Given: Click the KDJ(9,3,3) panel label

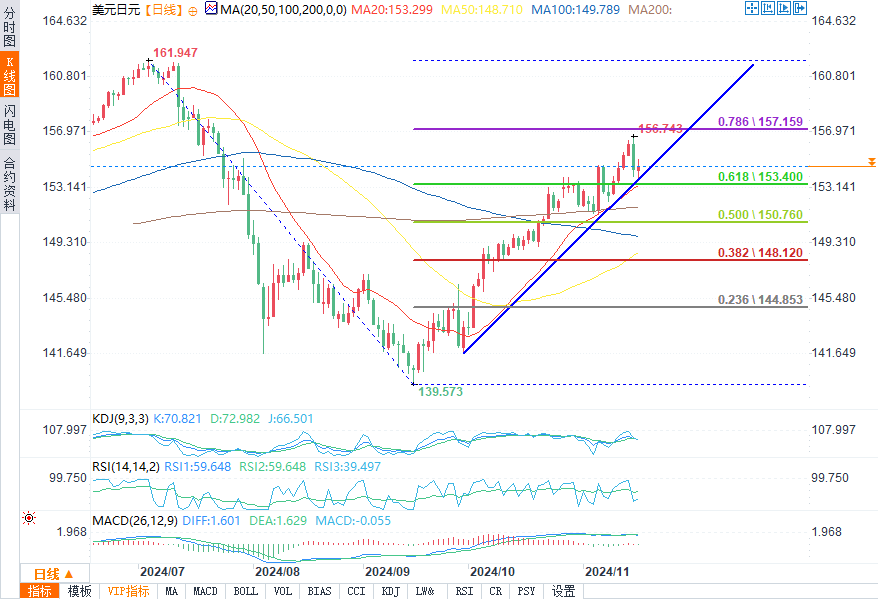Looking at the screenshot, I should pos(120,419).
